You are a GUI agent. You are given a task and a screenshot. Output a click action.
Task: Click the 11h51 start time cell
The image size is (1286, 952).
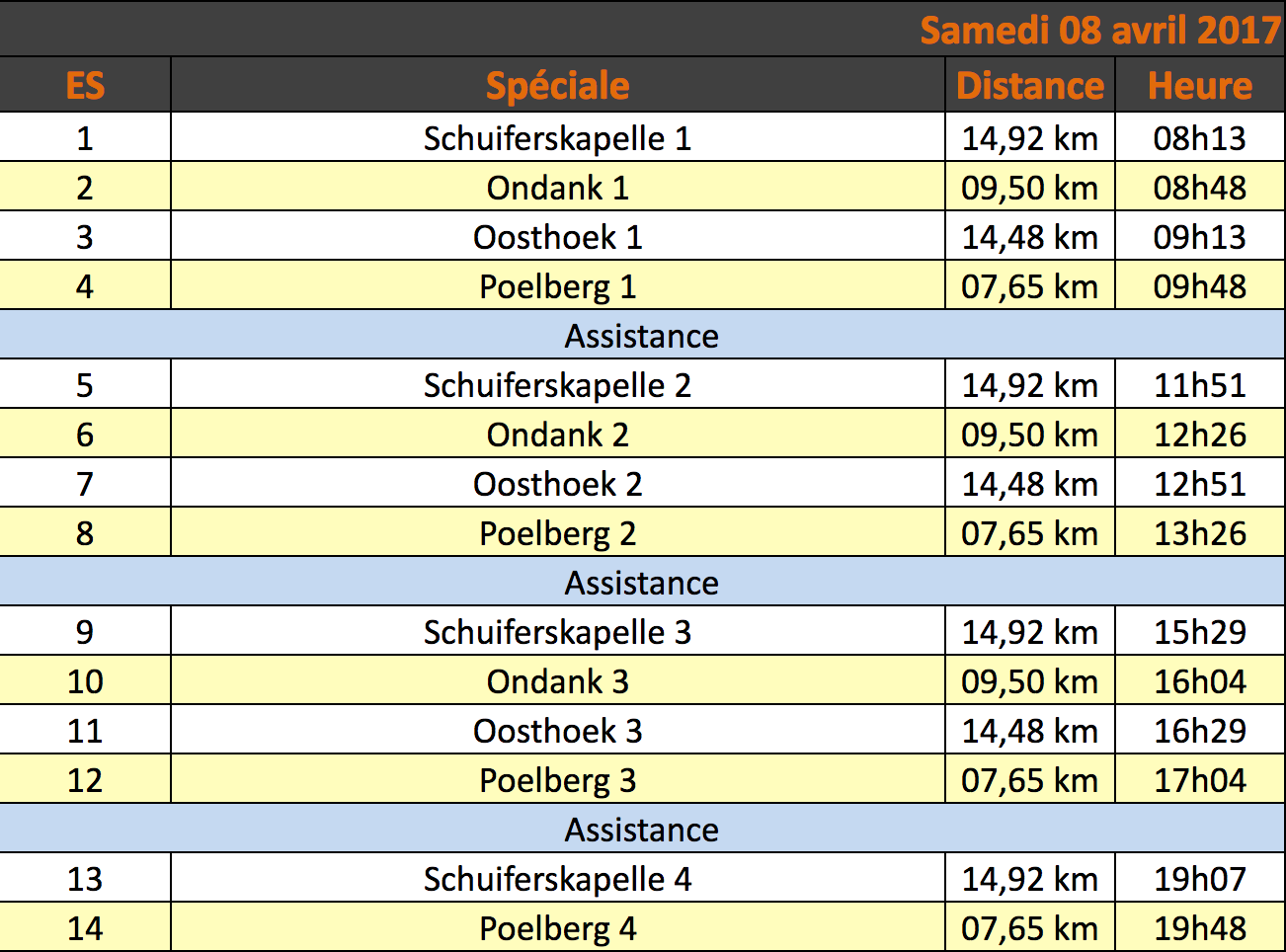[x=1201, y=384]
